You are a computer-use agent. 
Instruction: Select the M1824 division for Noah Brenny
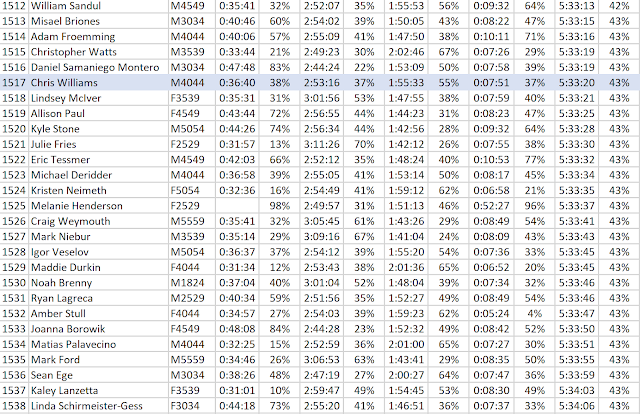click(187, 283)
